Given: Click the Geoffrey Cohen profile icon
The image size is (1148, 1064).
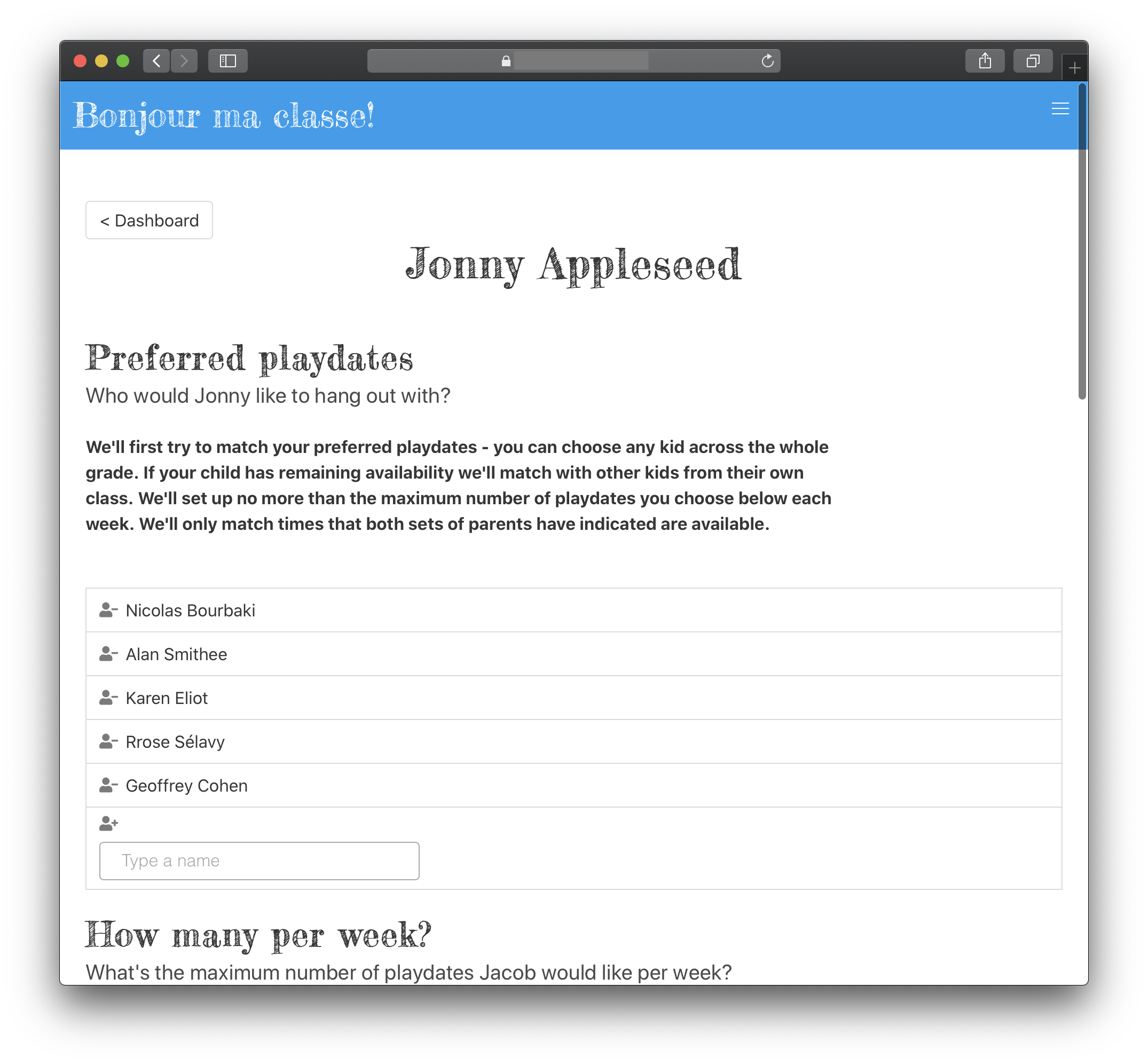Looking at the screenshot, I should coord(108,785).
